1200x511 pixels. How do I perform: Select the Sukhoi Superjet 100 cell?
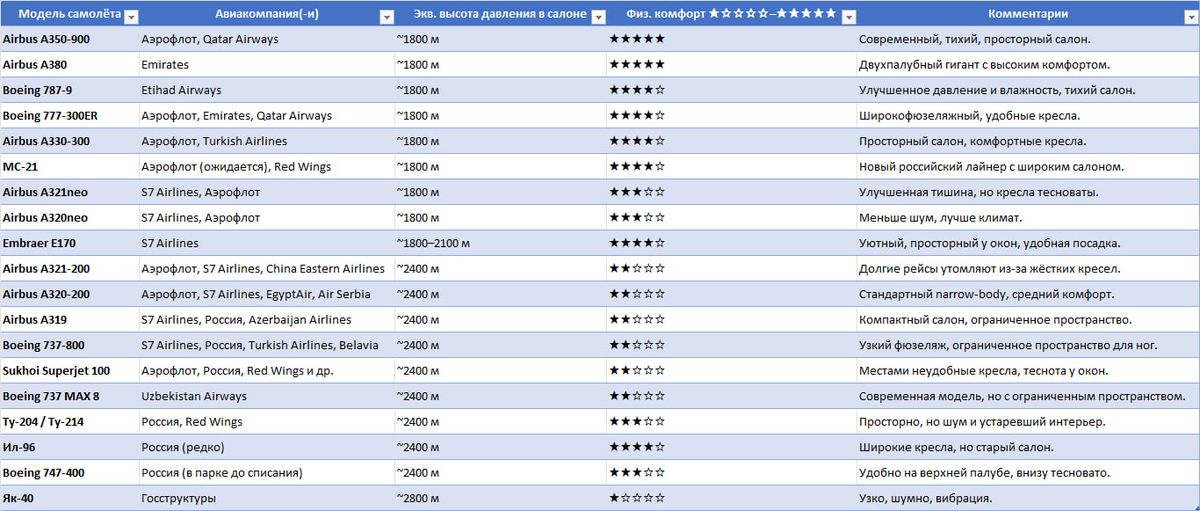point(69,371)
